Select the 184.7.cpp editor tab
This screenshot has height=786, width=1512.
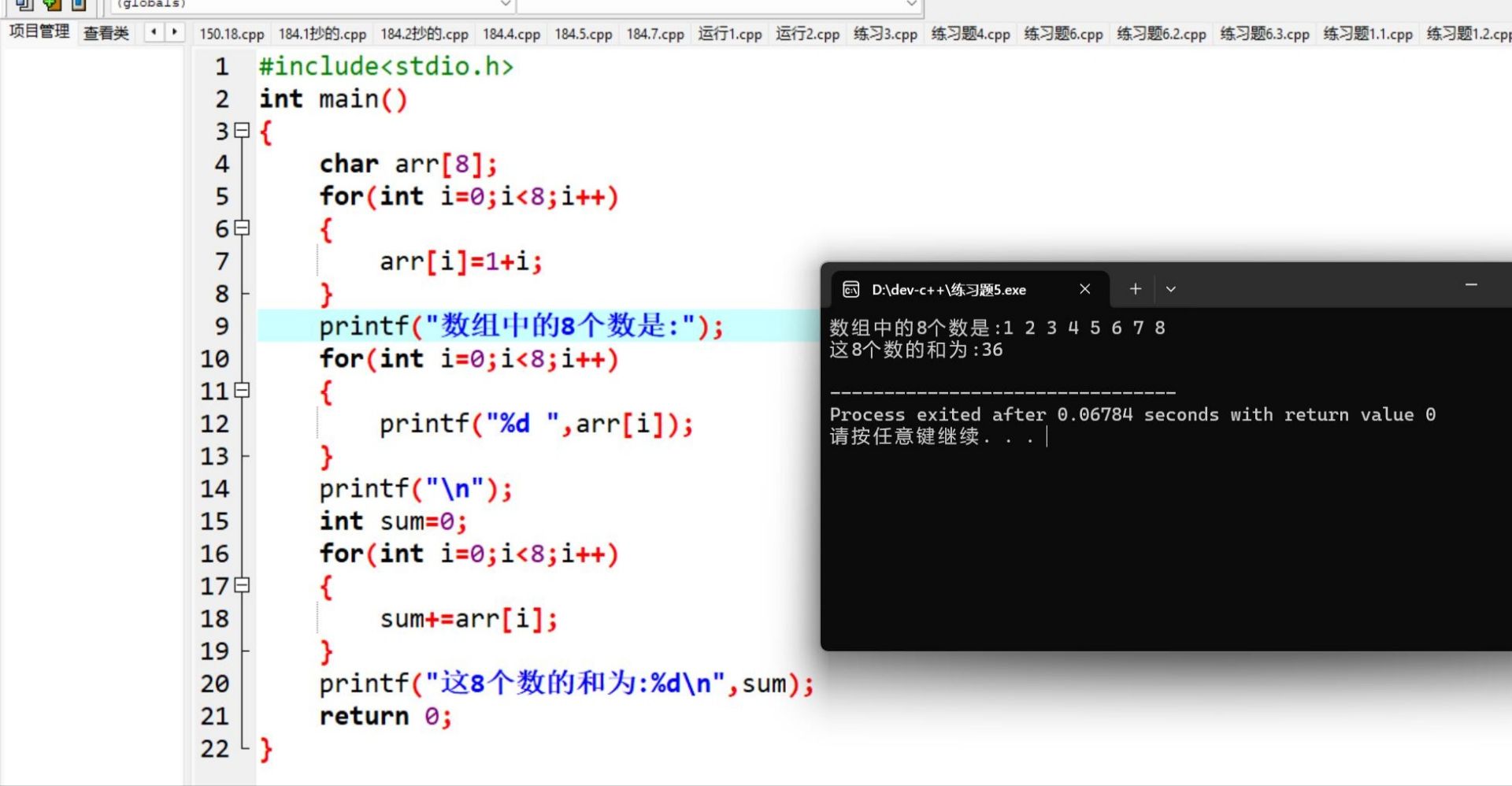[655, 34]
